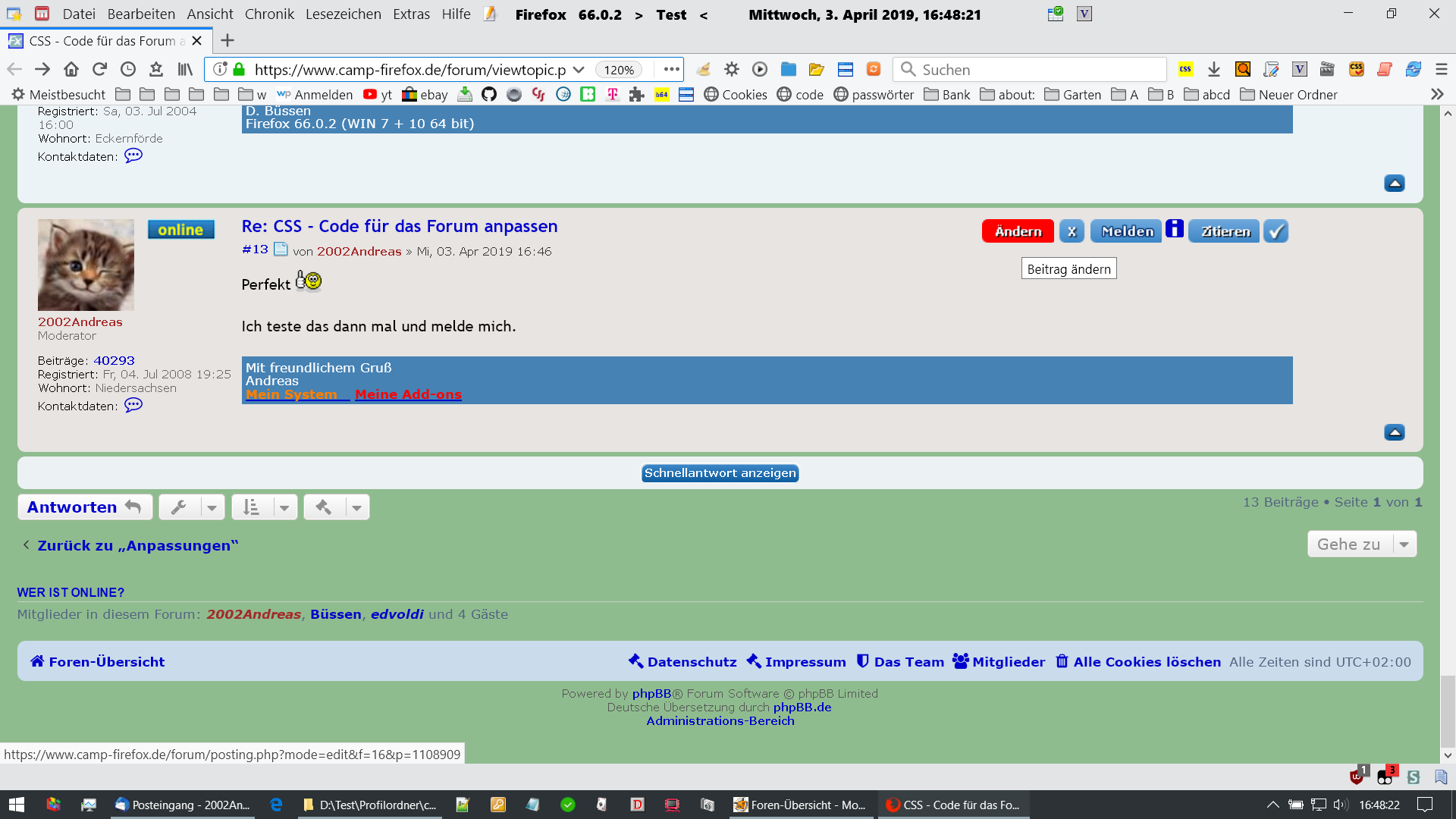Open the Extras menu

411,14
